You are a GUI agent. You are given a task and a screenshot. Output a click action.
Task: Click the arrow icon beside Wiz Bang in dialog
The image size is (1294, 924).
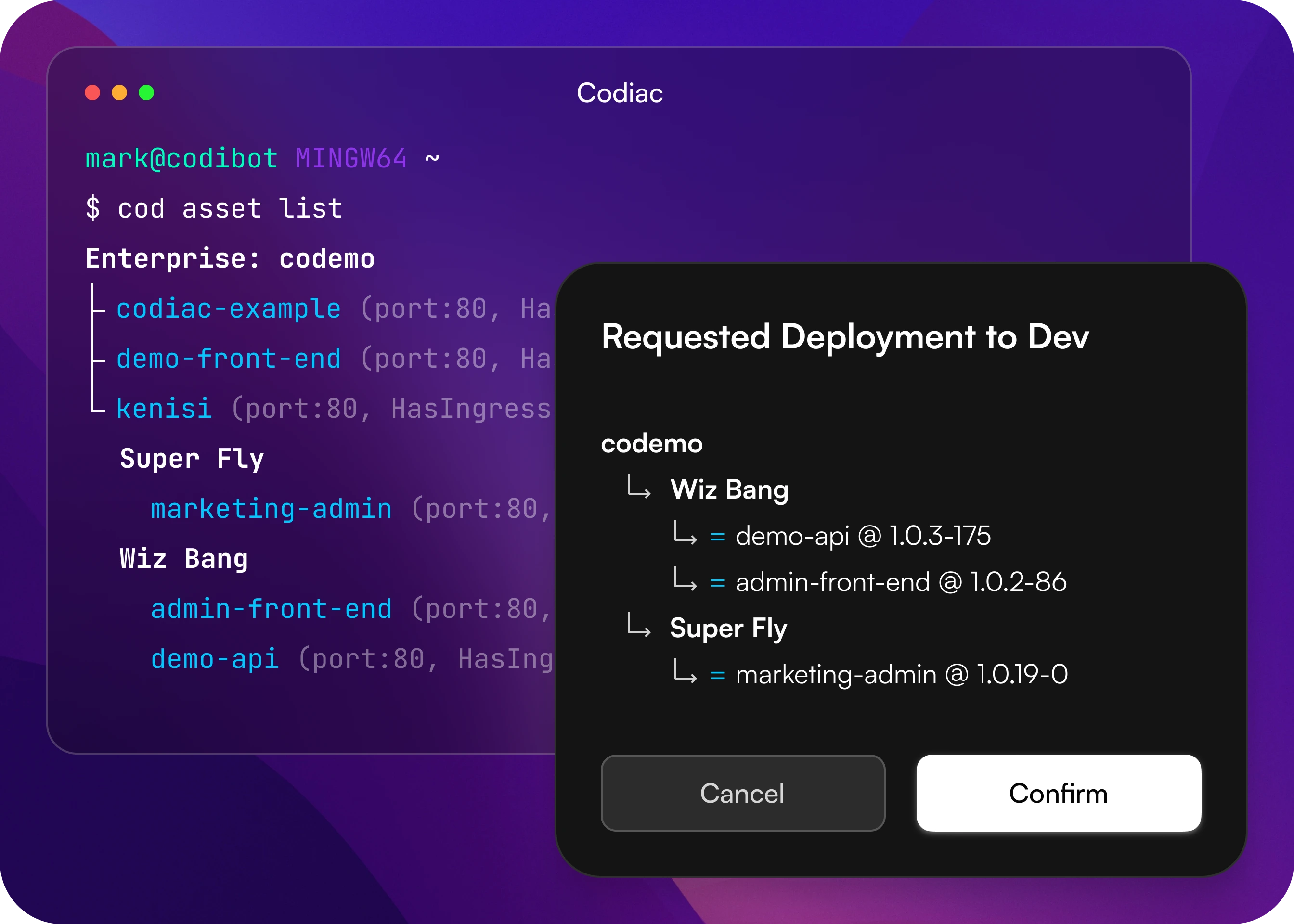(x=638, y=487)
